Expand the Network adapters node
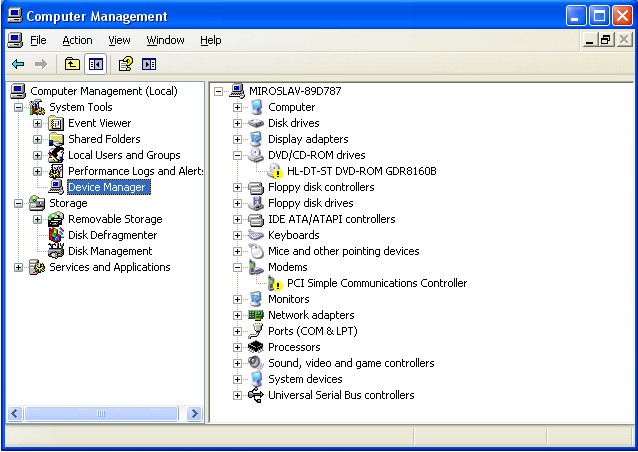 coord(238,315)
